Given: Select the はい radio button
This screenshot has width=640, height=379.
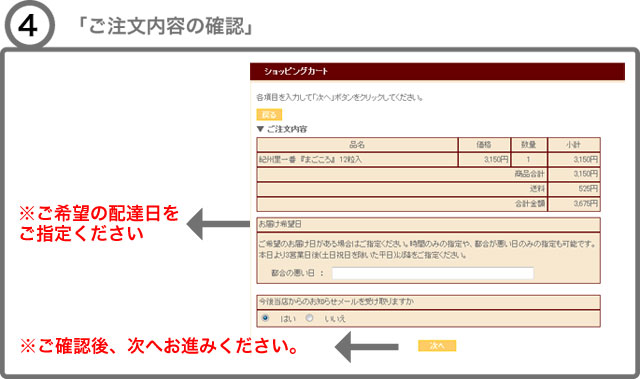Looking at the screenshot, I should pos(265,317).
